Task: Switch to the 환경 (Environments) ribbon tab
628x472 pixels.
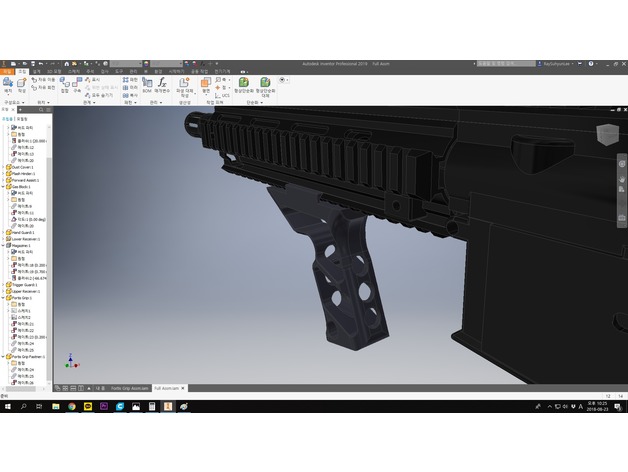Action: coord(158,71)
